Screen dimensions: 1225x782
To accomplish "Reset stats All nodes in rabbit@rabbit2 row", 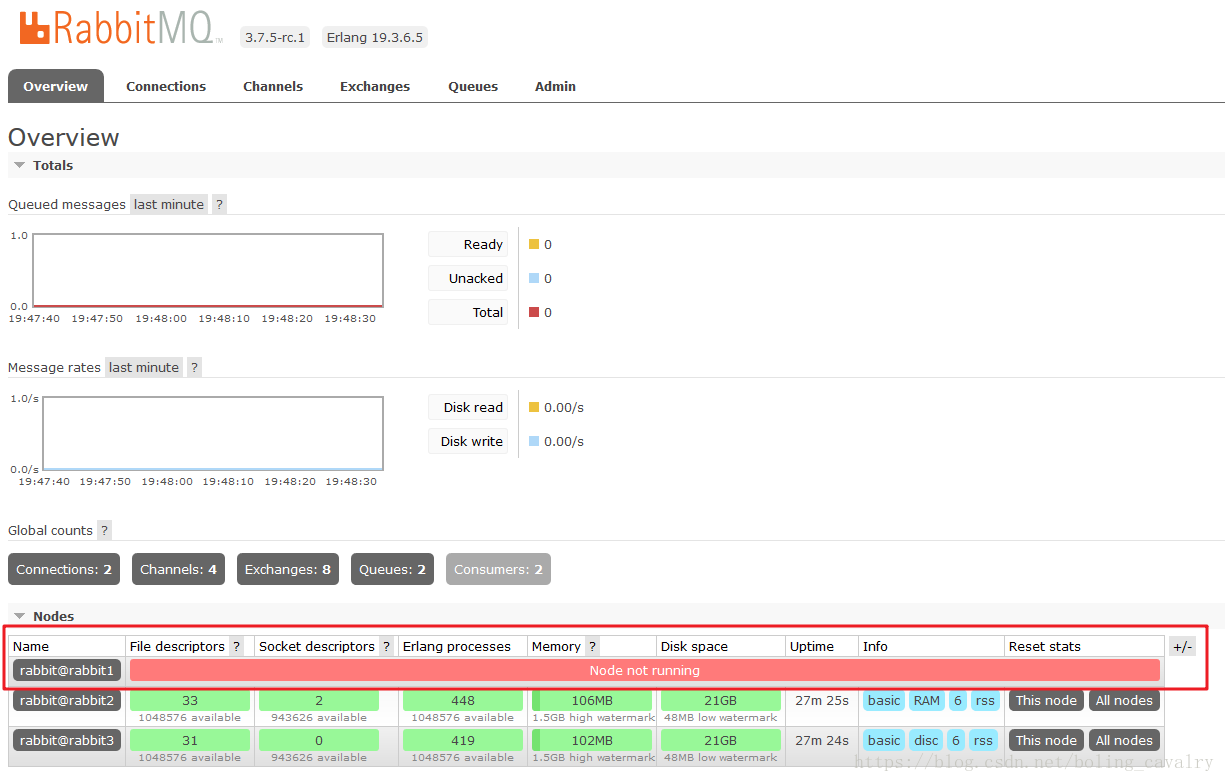I will click(x=1124, y=700).
